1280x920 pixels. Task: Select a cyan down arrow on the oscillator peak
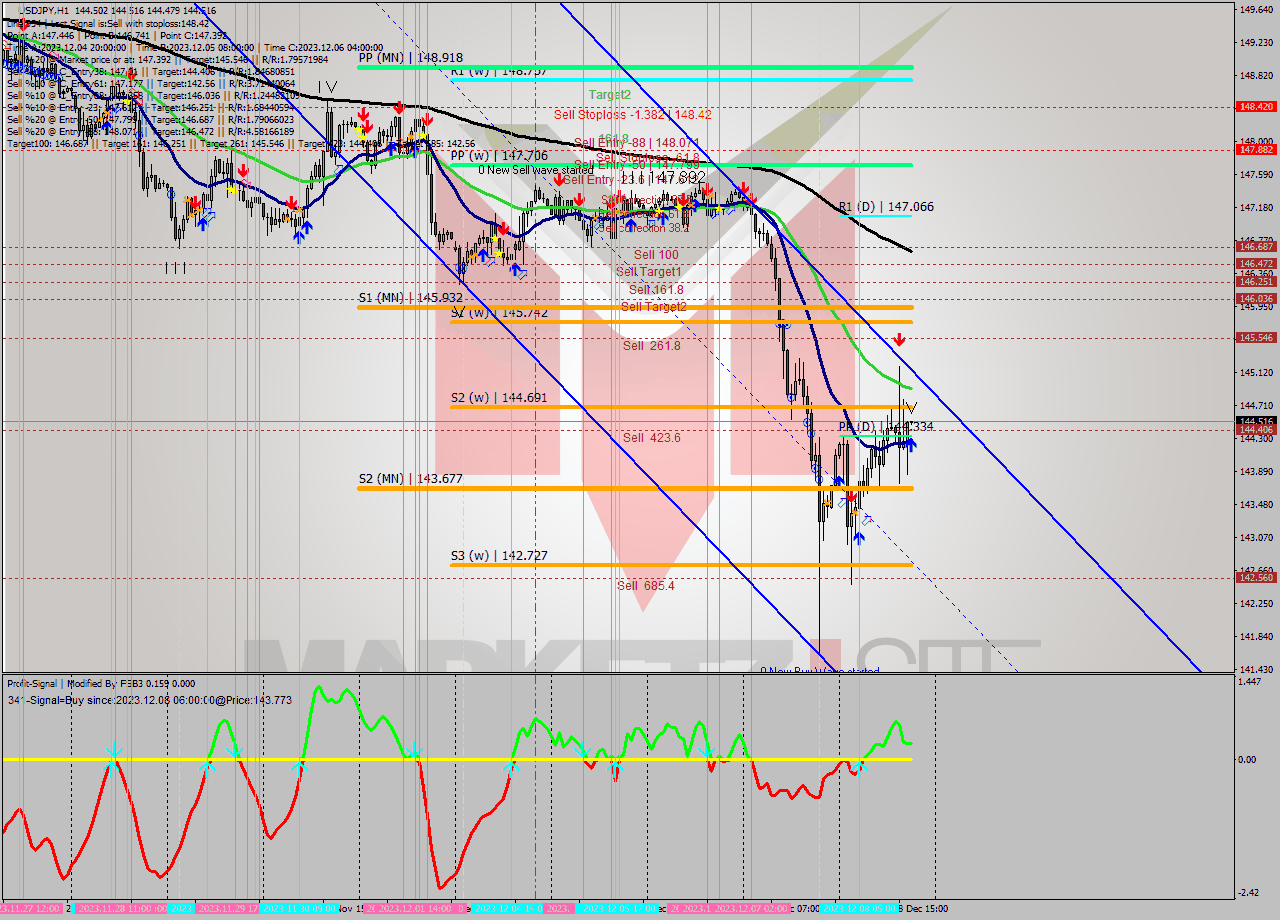415,750
